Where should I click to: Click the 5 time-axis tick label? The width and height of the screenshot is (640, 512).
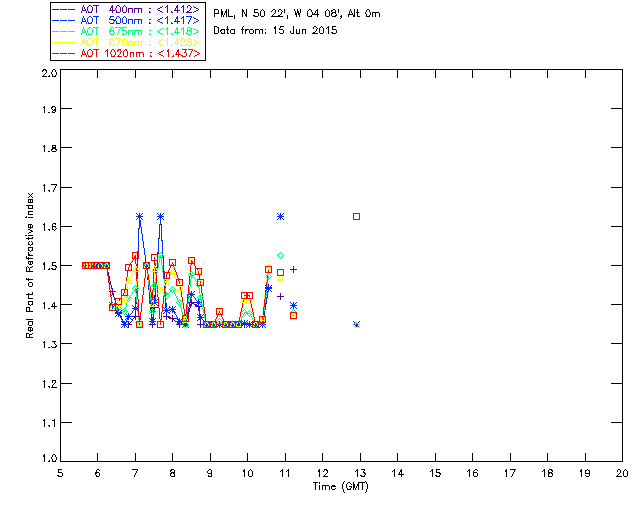click(x=60, y=473)
